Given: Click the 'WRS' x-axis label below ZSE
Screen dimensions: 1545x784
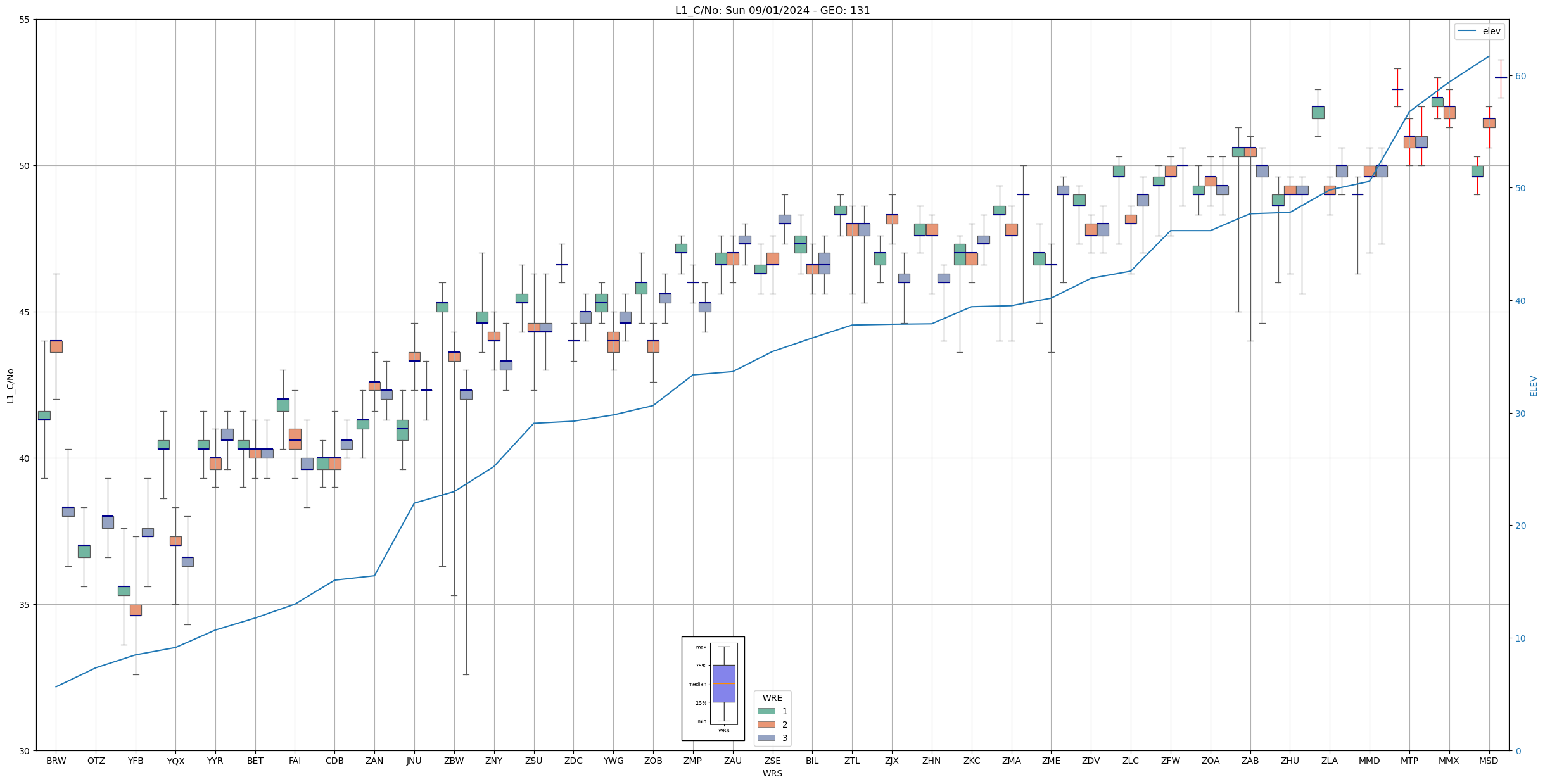Looking at the screenshot, I should click(772, 773).
